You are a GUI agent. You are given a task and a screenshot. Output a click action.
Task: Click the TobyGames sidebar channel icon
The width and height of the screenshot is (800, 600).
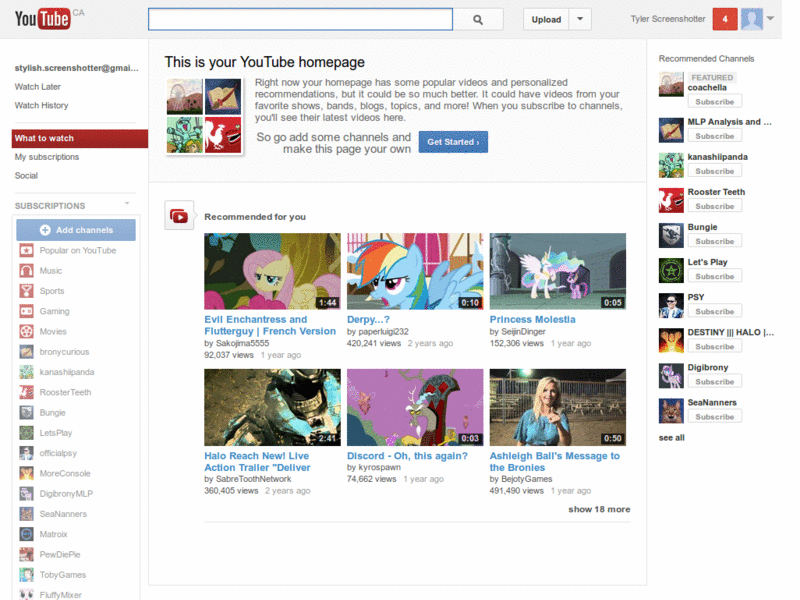coord(27,574)
